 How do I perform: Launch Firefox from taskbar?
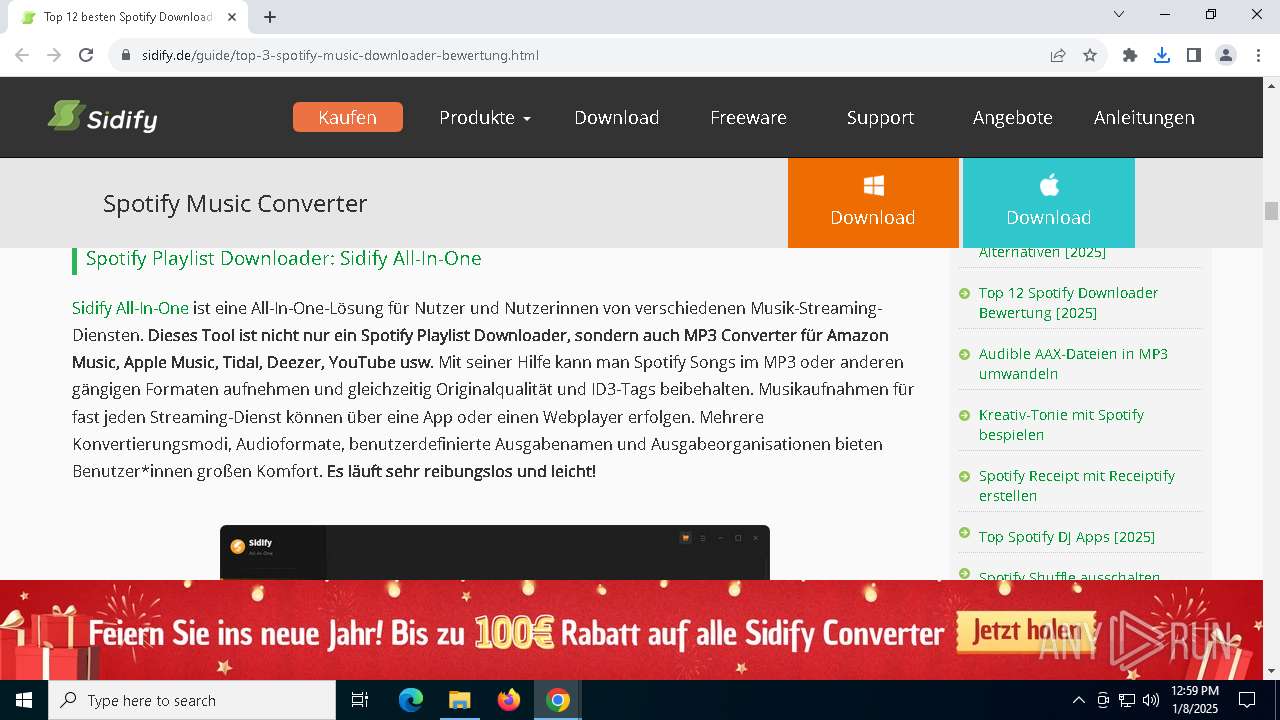(509, 700)
